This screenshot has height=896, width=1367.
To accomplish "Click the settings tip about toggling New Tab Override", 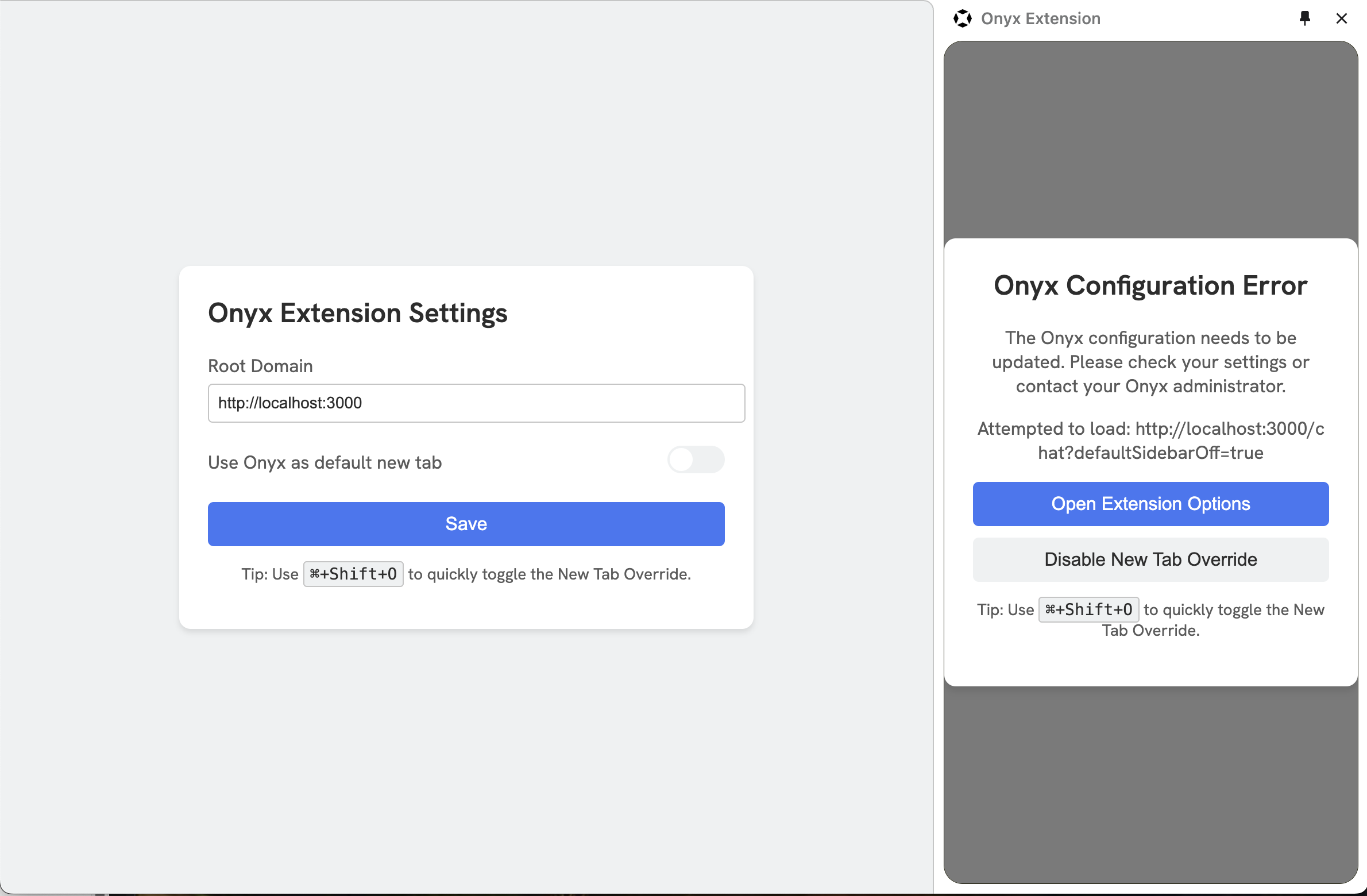I will [466, 574].
